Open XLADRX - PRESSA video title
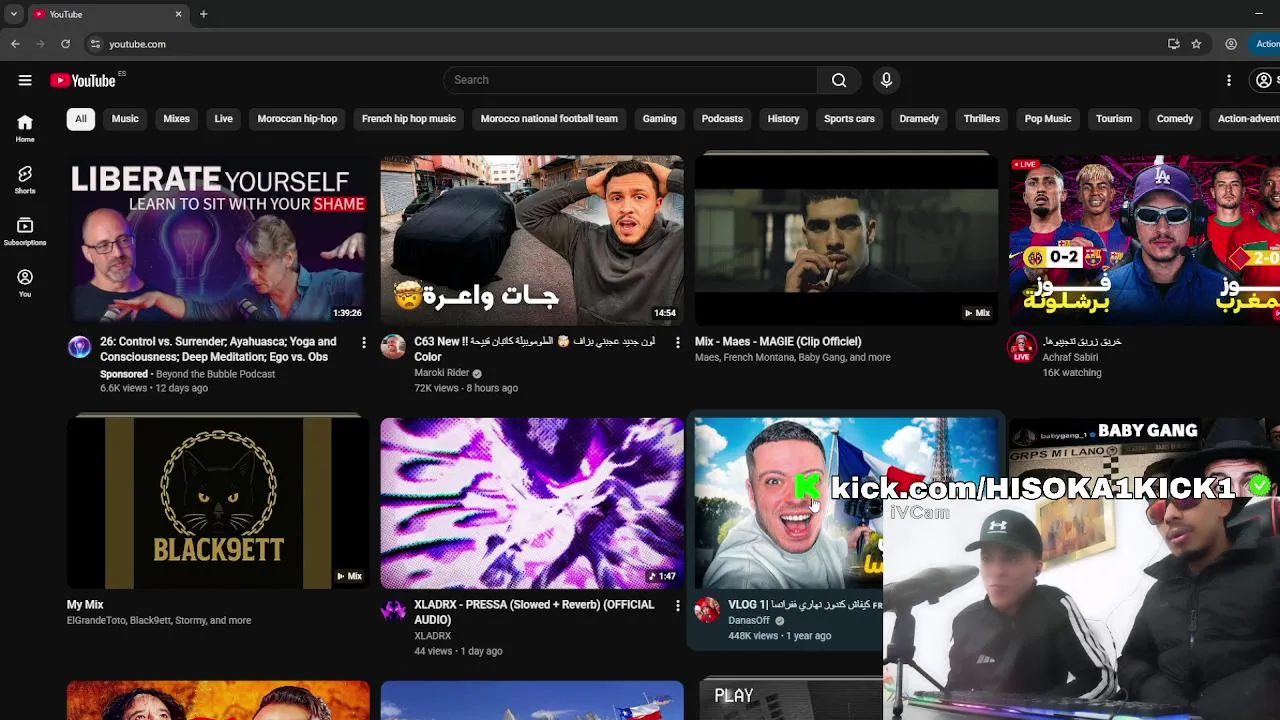1280x720 pixels. point(534,612)
